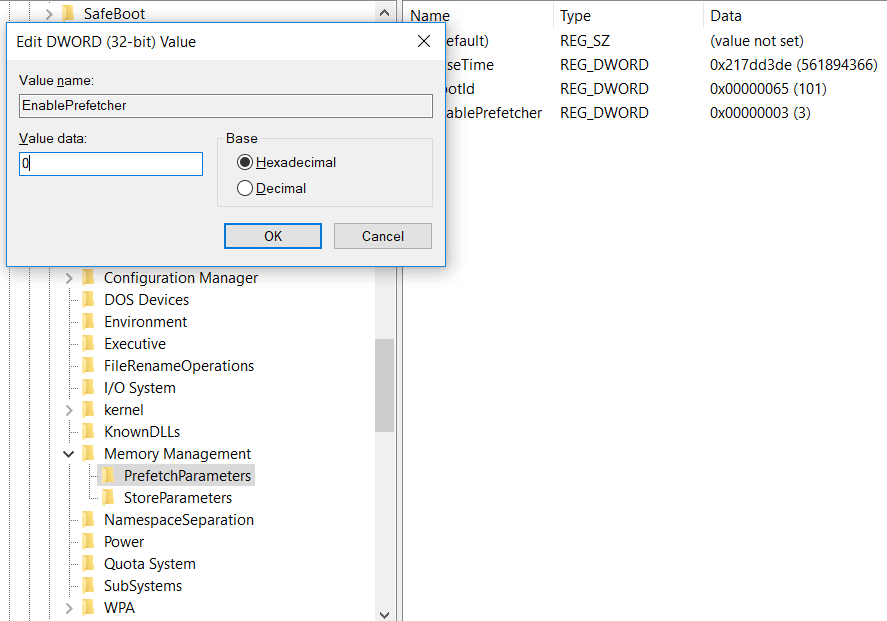Click the FileRenameOperations folder icon
Viewport: 887px width, 621px height.
(x=89, y=366)
